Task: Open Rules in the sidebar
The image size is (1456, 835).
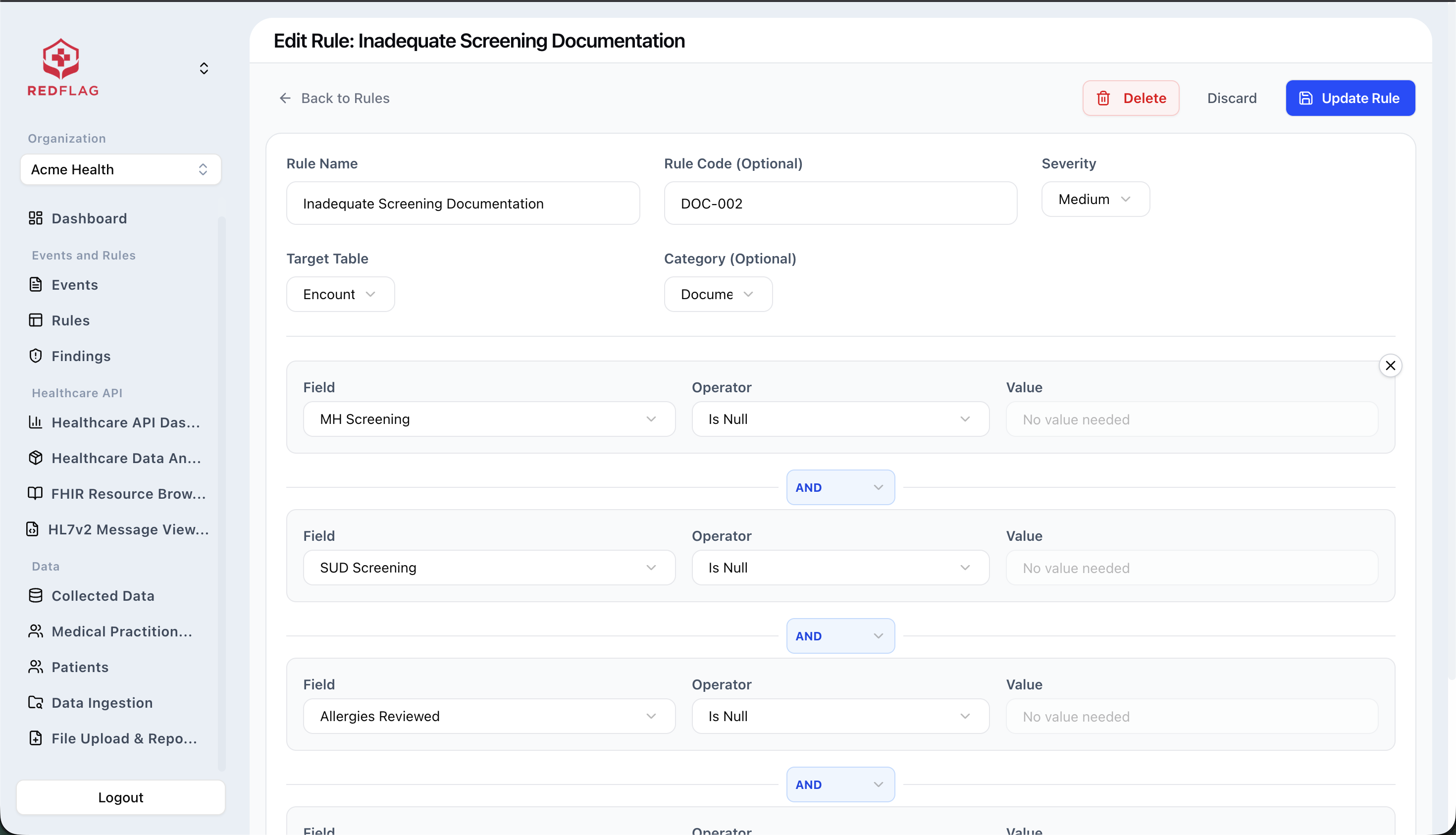Action: [70, 320]
